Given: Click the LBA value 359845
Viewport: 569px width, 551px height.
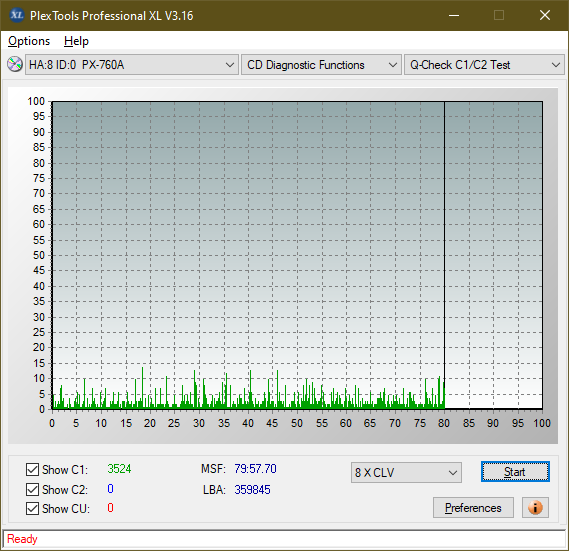Looking at the screenshot, I should tap(252, 490).
